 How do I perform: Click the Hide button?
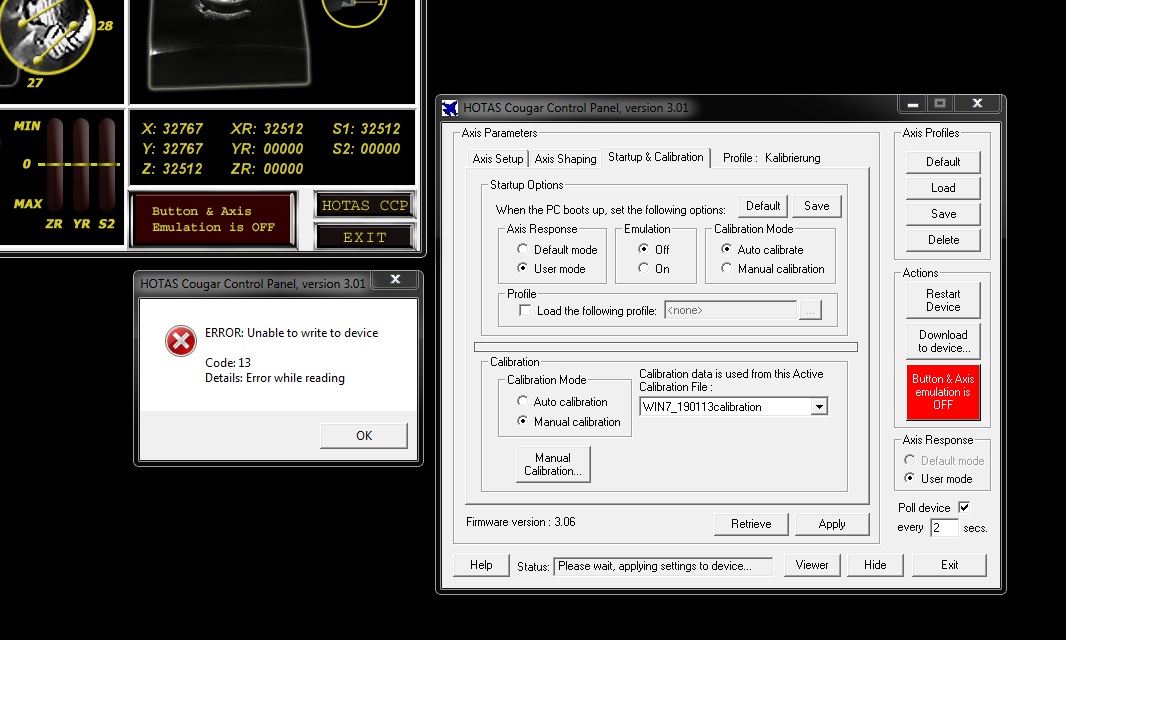tap(875, 565)
